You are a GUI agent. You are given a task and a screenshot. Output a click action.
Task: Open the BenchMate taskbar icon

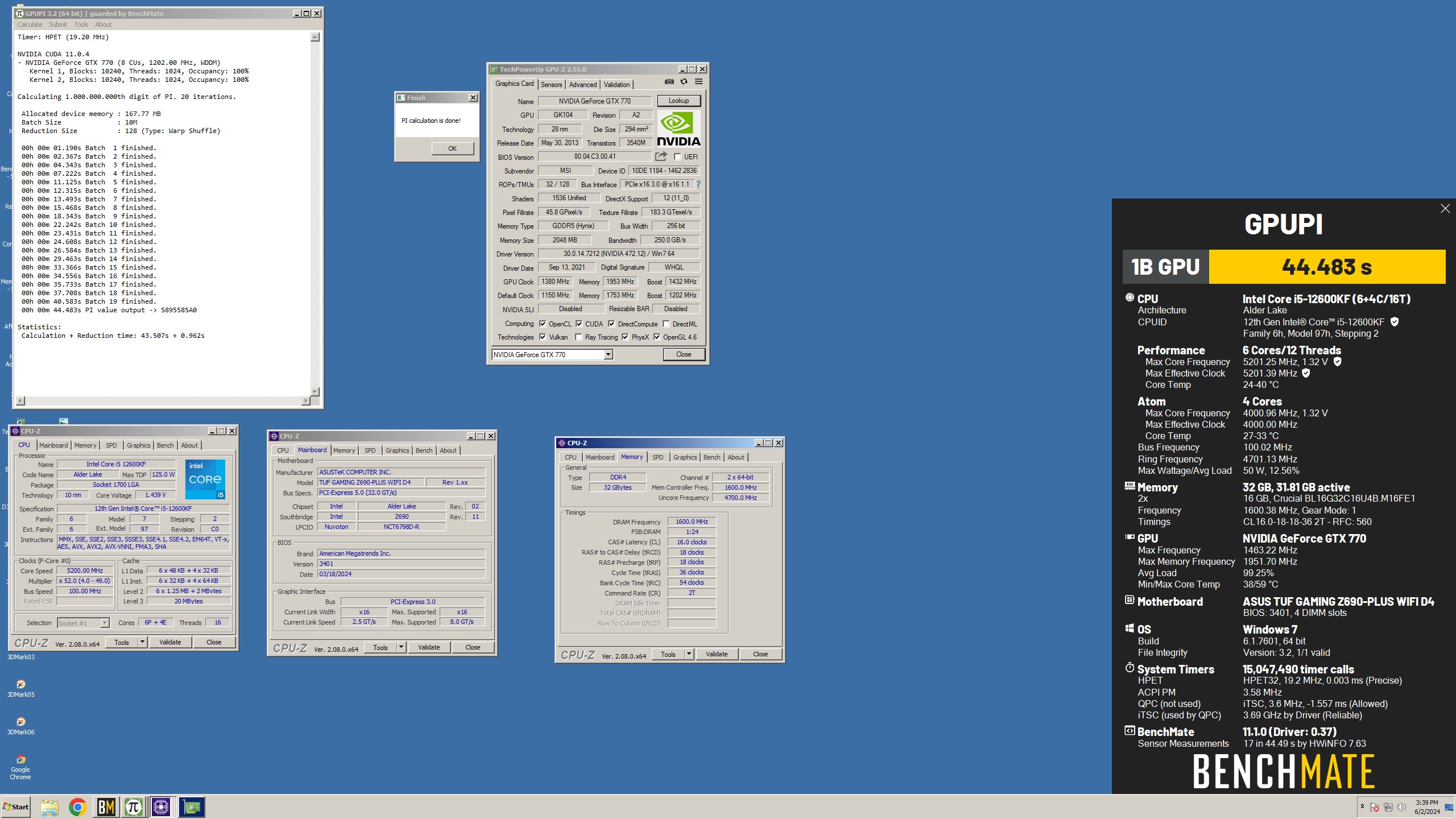tap(106, 807)
